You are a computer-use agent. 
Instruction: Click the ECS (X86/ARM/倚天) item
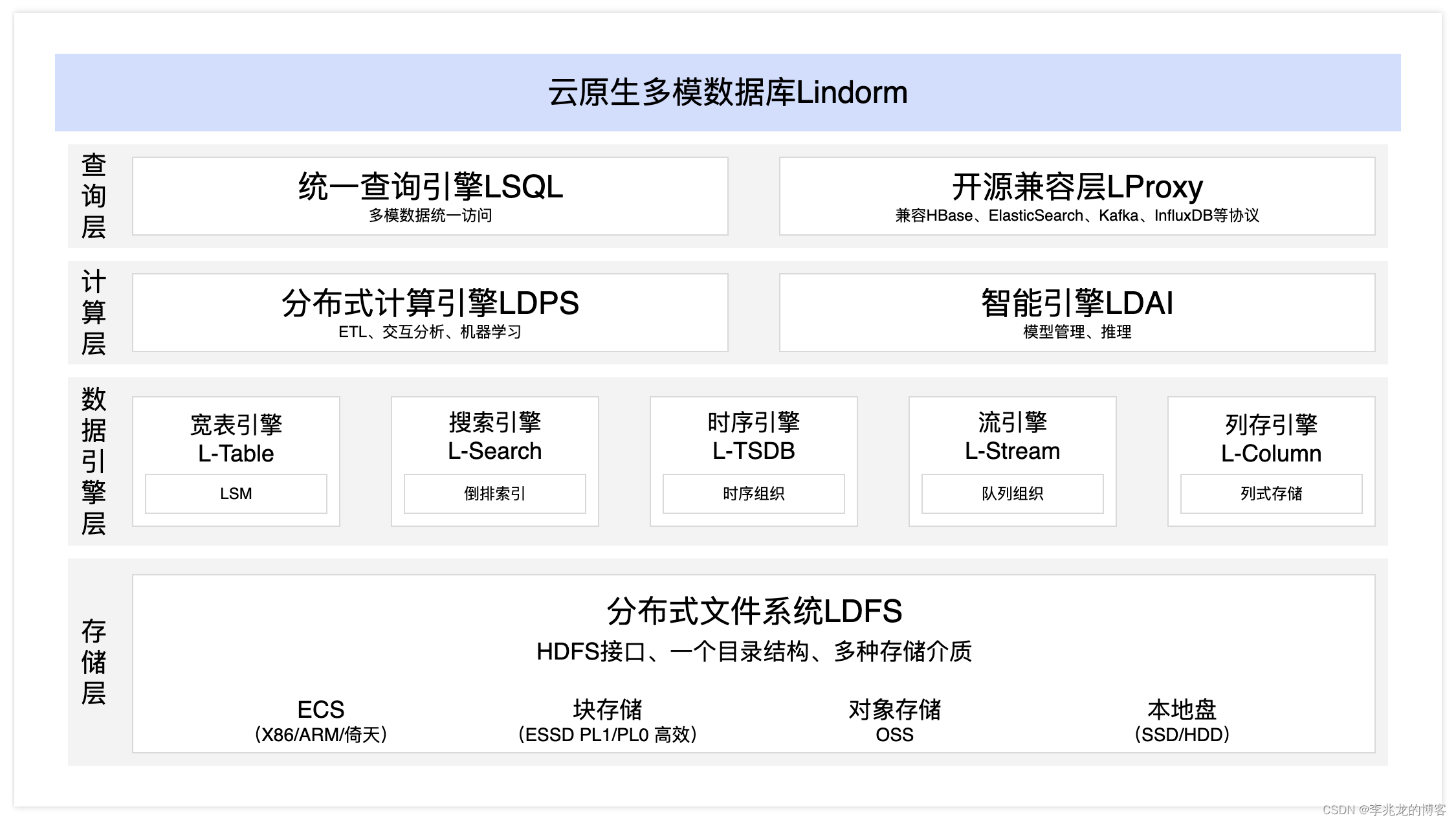pyautogui.click(x=321, y=721)
